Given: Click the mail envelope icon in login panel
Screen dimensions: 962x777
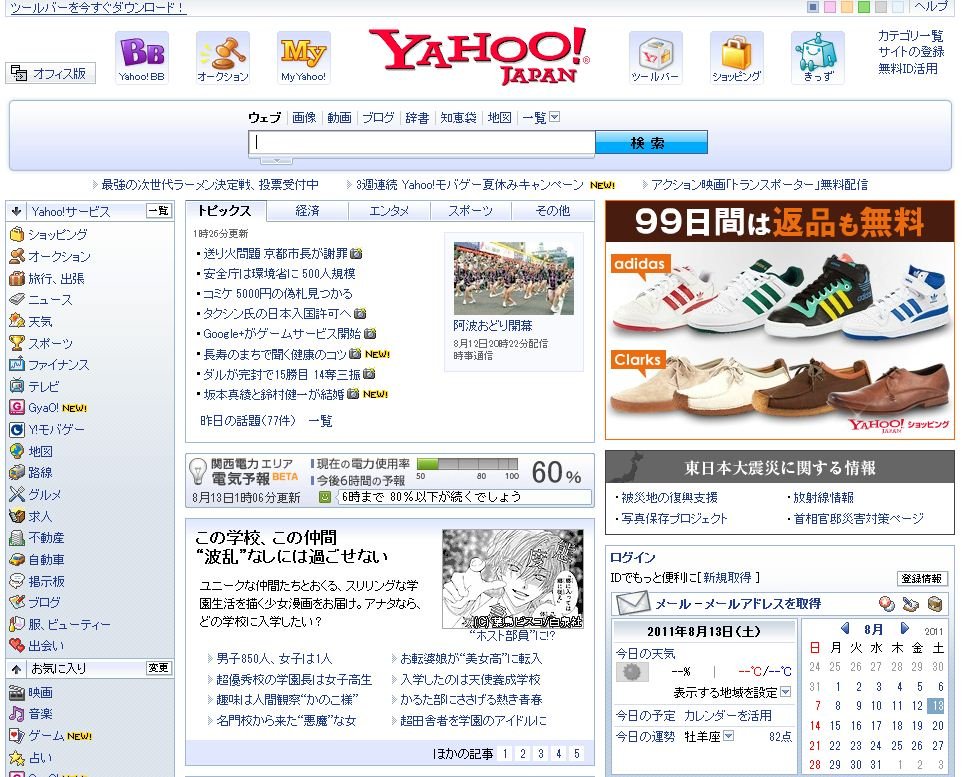Looking at the screenshot, I should click(x=633, y=603).
